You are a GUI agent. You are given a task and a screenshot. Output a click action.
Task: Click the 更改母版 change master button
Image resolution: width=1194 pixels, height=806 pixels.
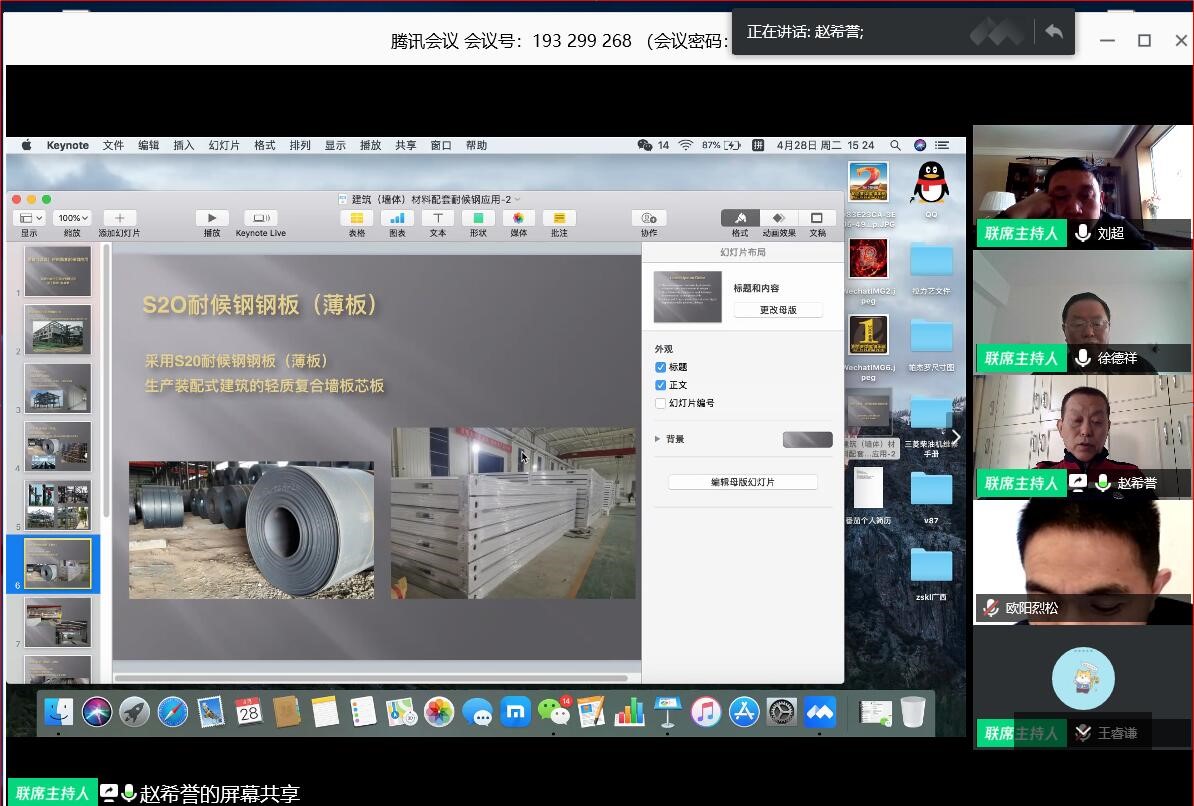(x=777, y=310)
